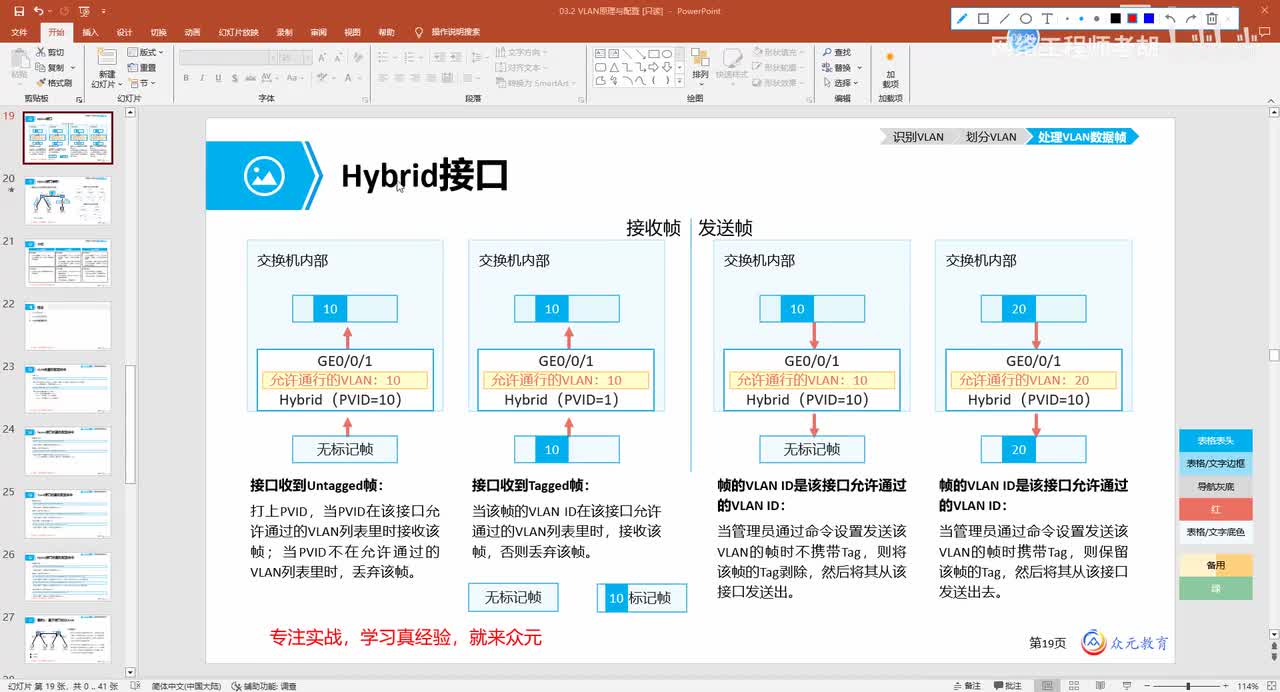Pick blue color in annotation toolbar

pos(1148,18)
